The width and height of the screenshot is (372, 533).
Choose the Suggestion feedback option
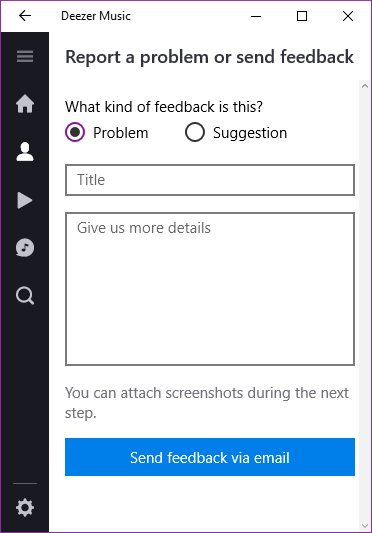(x=195, y=132)
